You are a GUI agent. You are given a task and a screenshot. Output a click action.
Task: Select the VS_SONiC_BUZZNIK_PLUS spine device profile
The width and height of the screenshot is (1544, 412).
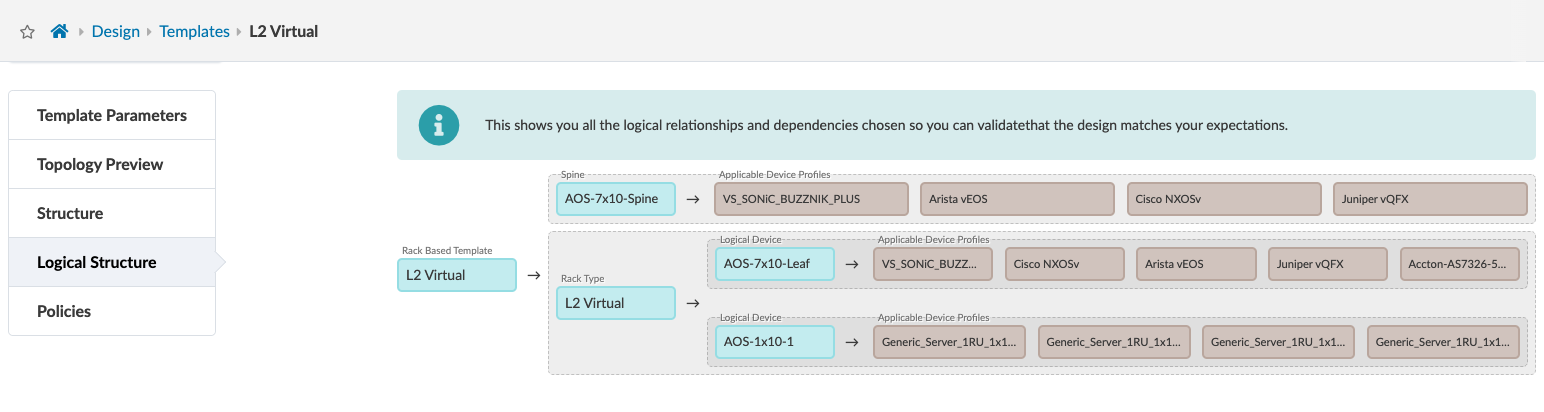(811, 199)
